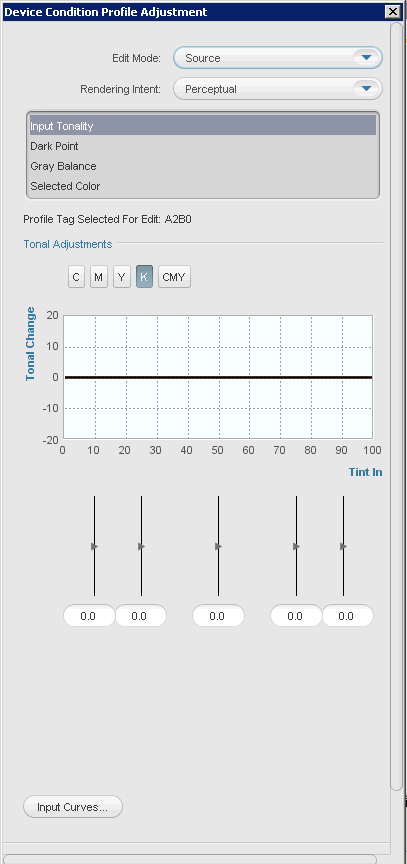
Task: Toggle the K channel button
Action: tap(144, 277)
